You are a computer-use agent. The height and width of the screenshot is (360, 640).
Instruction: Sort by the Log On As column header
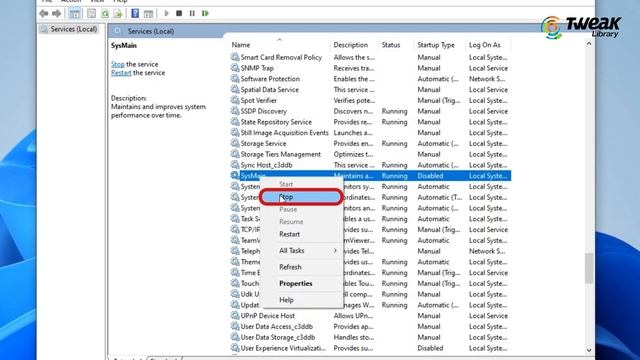488,45
